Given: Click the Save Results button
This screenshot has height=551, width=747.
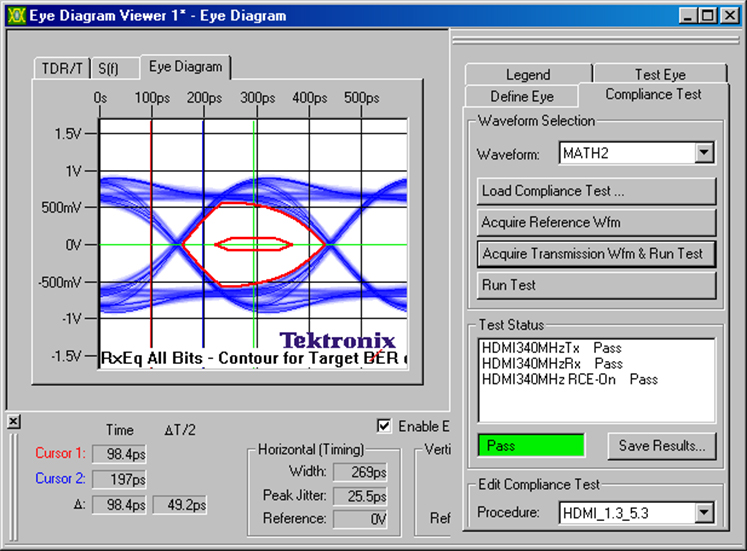Looking at the screenshot, I should pyautogui.click(x=661, y=446).
